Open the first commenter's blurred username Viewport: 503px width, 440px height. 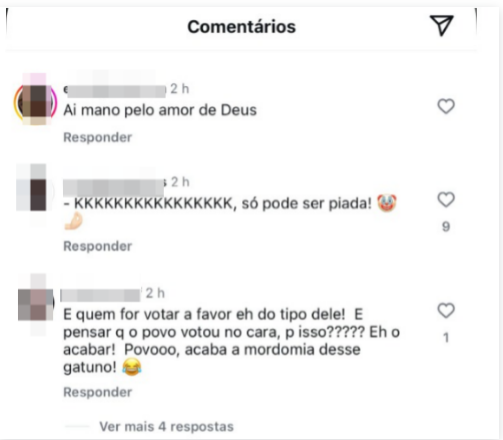click(x=115, y=90)
